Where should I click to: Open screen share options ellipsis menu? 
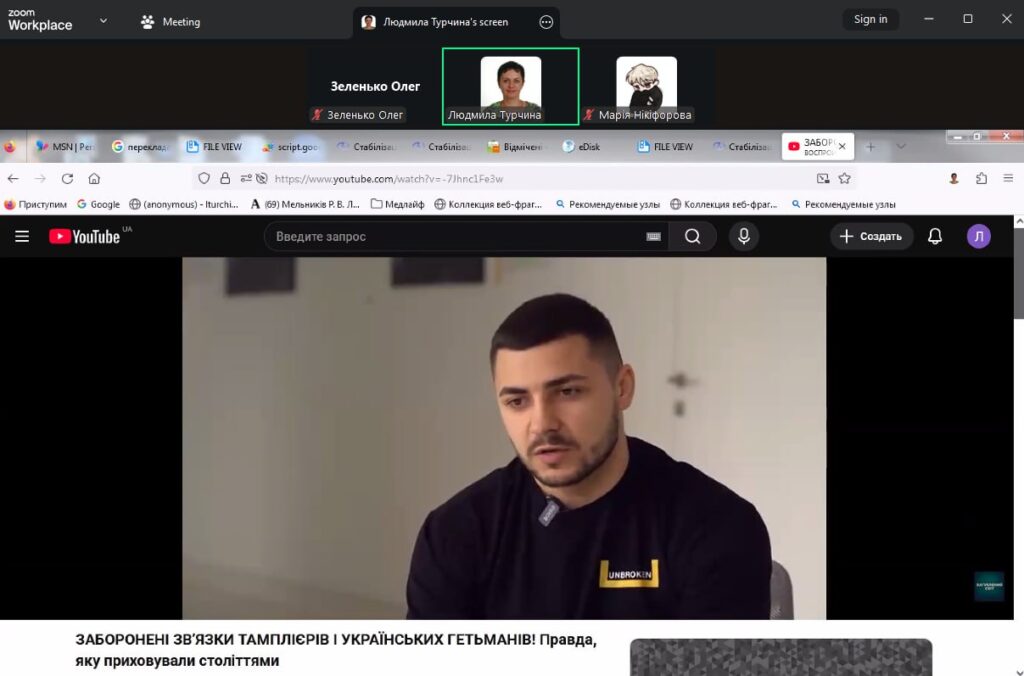[546, 22]
